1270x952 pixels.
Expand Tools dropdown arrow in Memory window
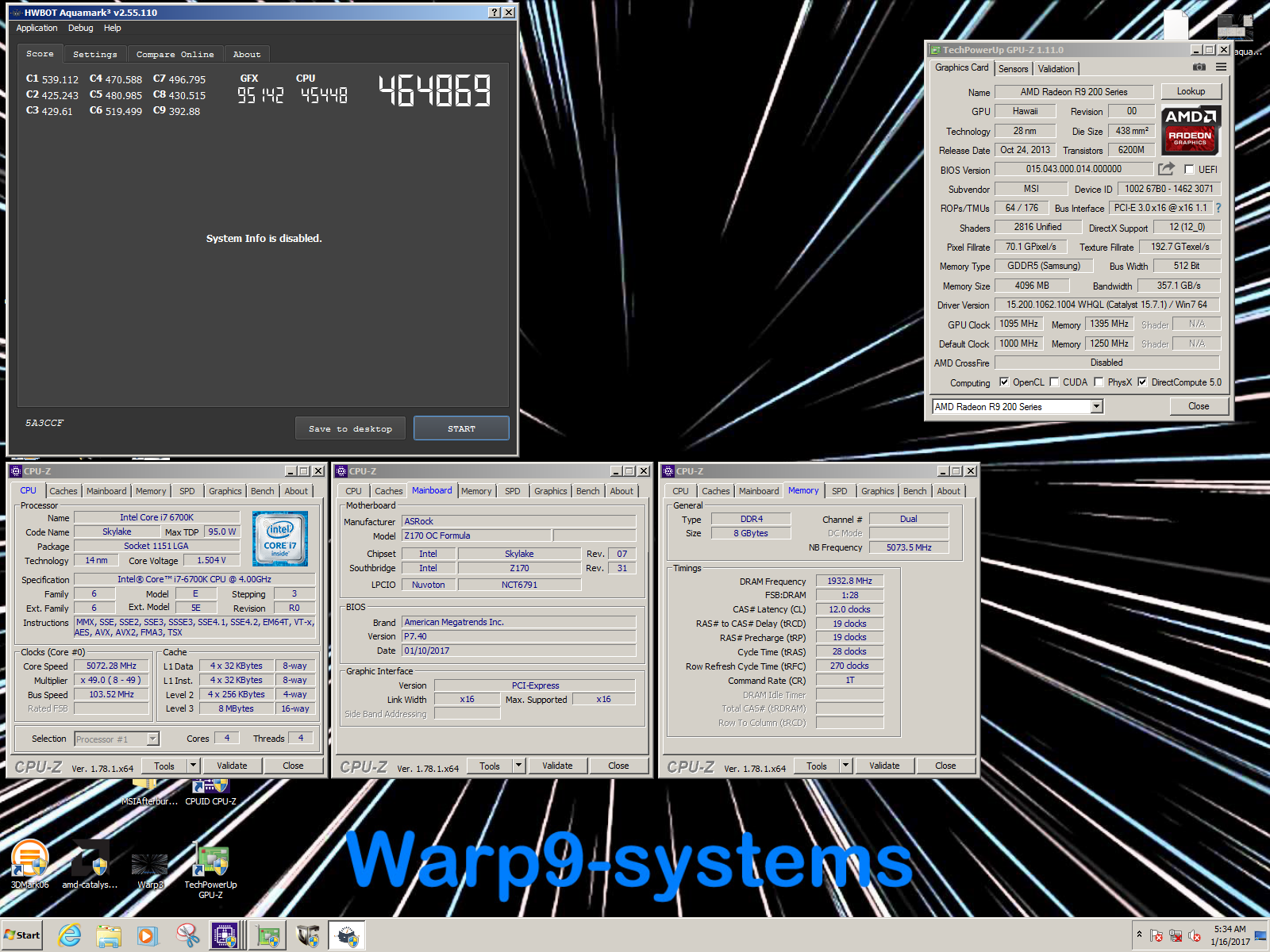click(x=845, y=766)
